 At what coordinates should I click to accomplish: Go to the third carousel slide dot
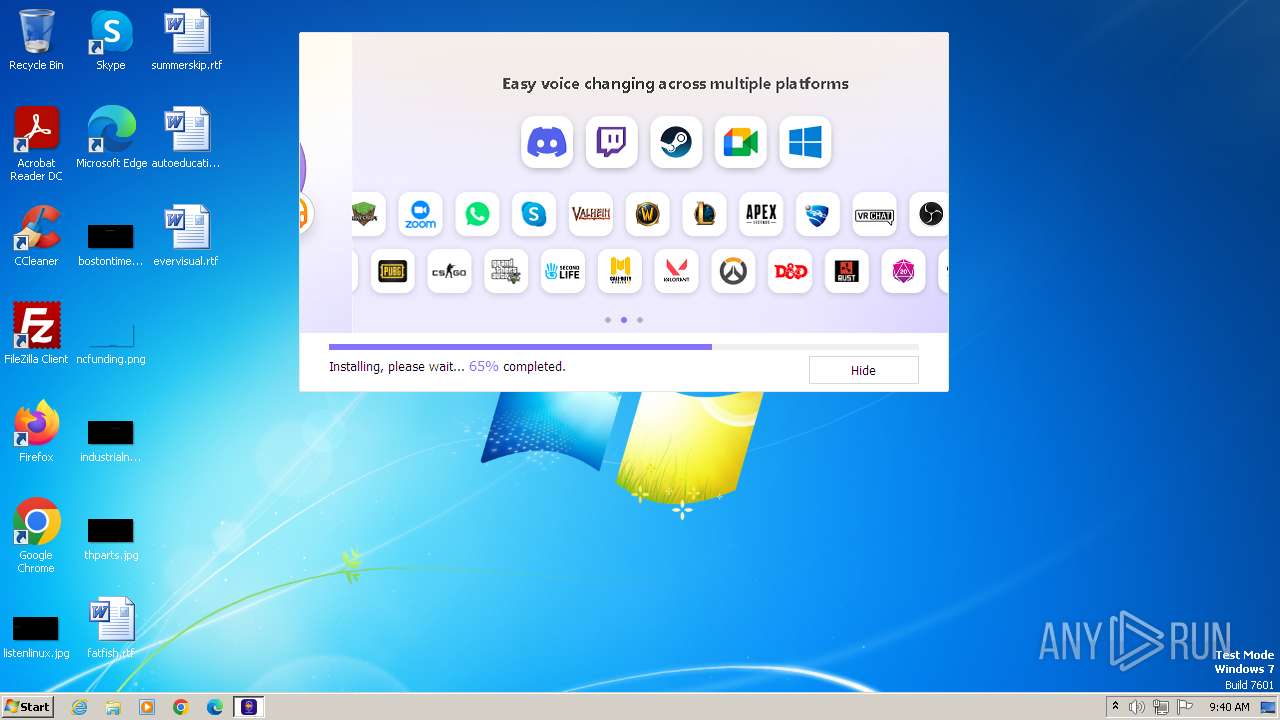(x=640, y=320)
